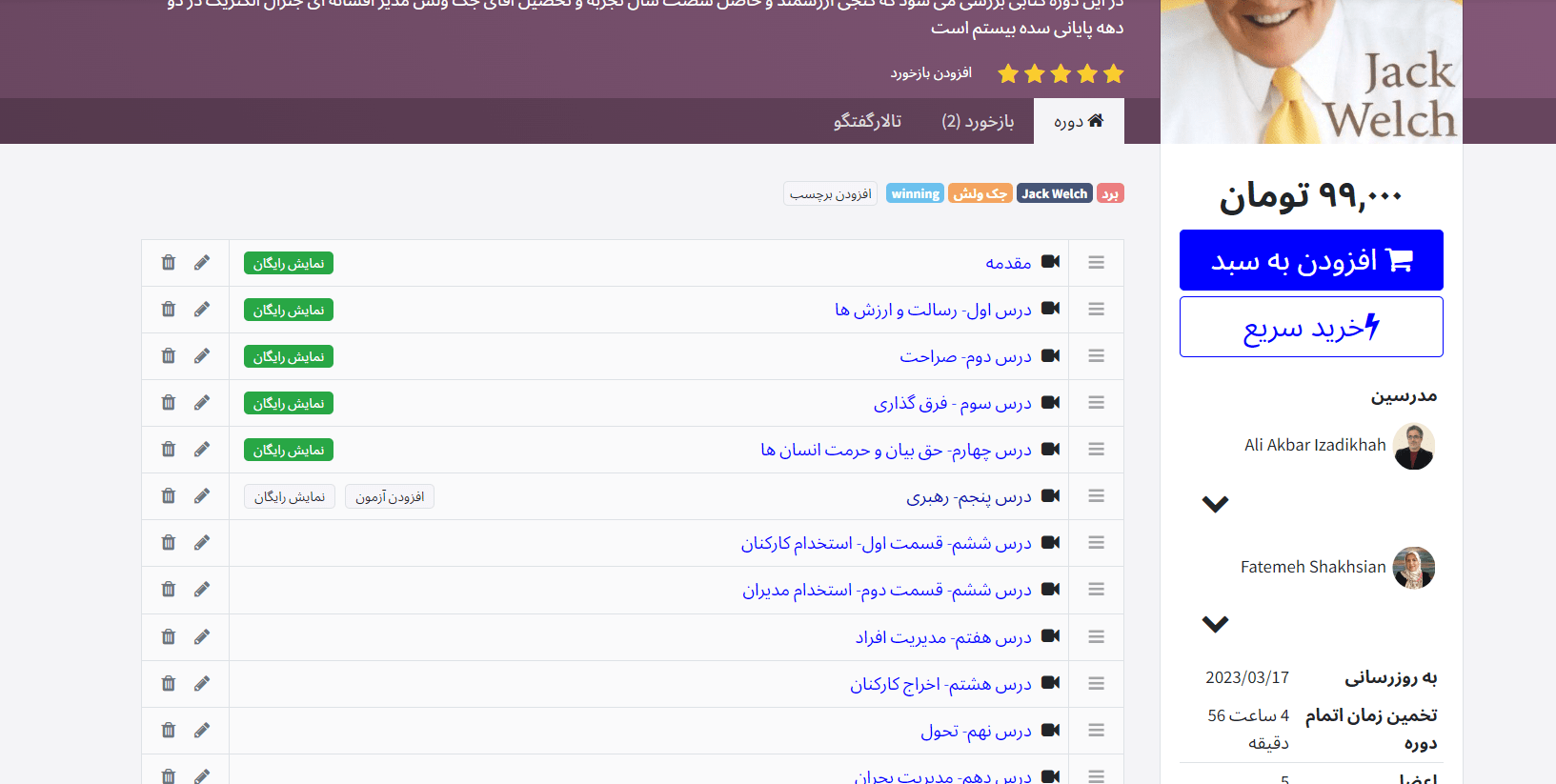Image resolution: width=1556 pixels, height=784 pixels.
Task: Toggle نمایش رایگان for مقدمه lesson
Action: click(x=289, y=263)
